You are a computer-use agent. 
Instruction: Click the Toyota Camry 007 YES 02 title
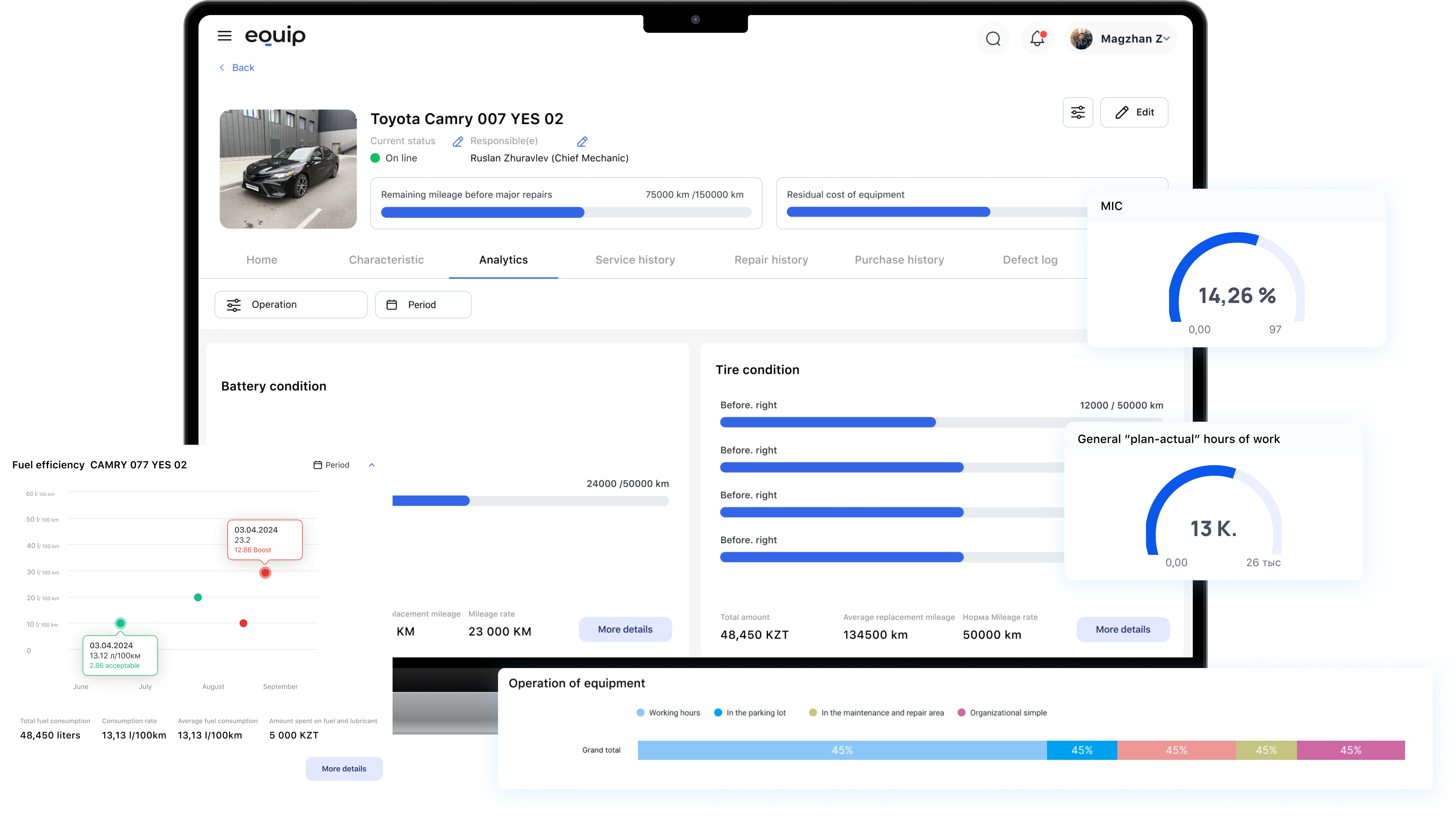tap(467, 119)
